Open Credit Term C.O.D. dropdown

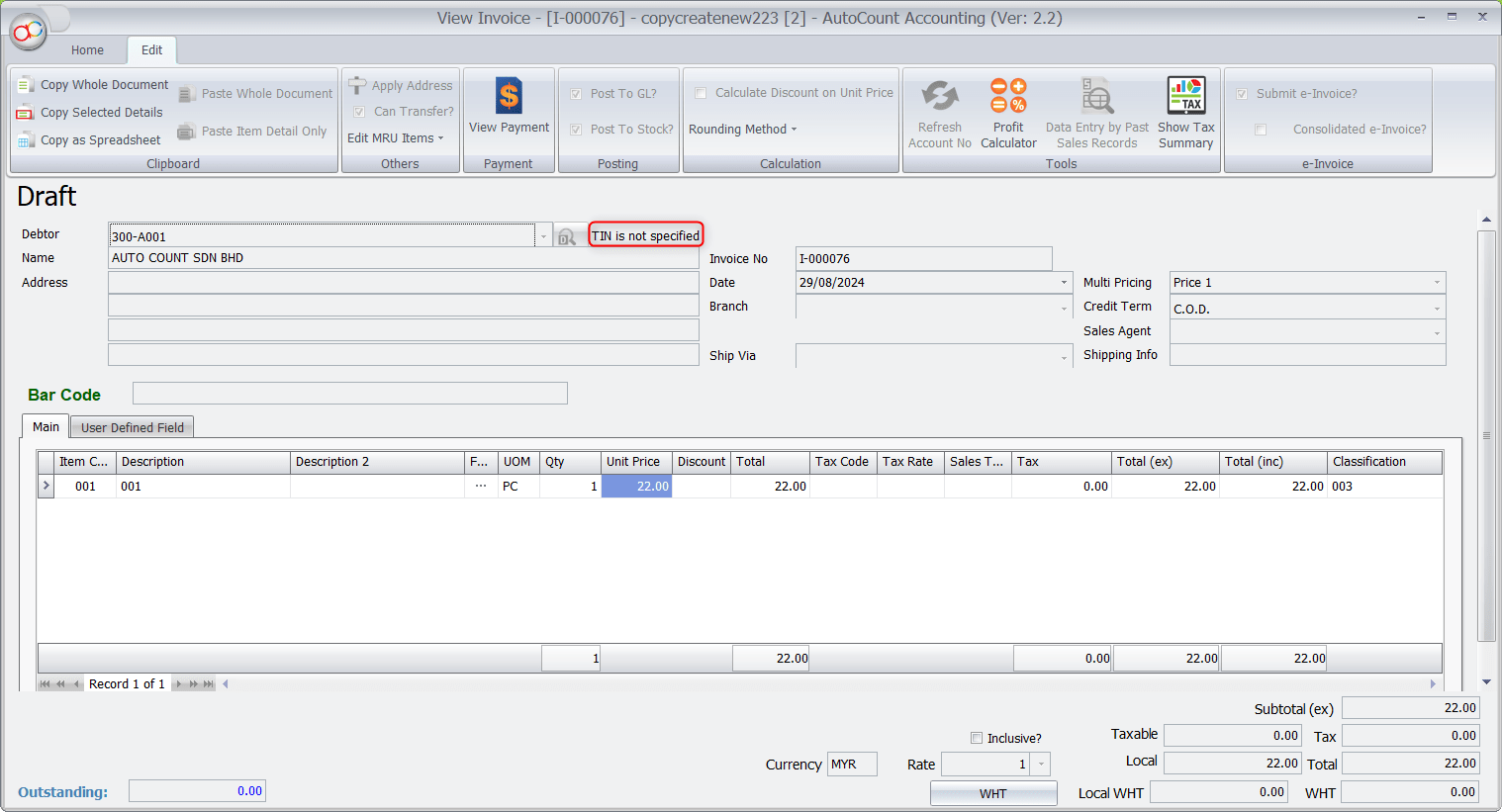tap(1437, 309)
